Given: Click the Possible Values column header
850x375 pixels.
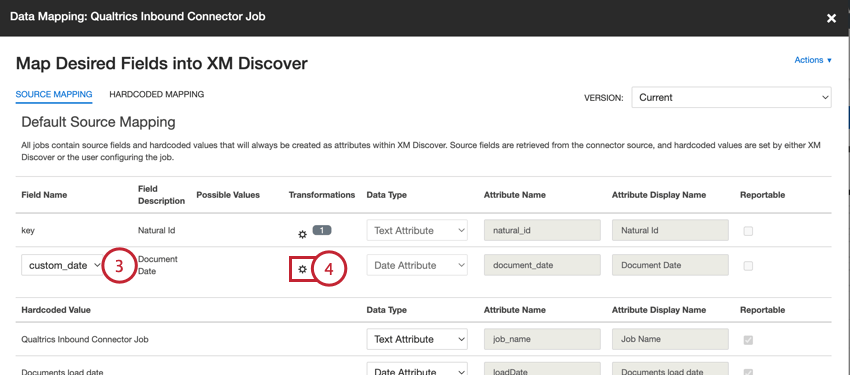Looking at the screenshot, I should click(228, 195).
